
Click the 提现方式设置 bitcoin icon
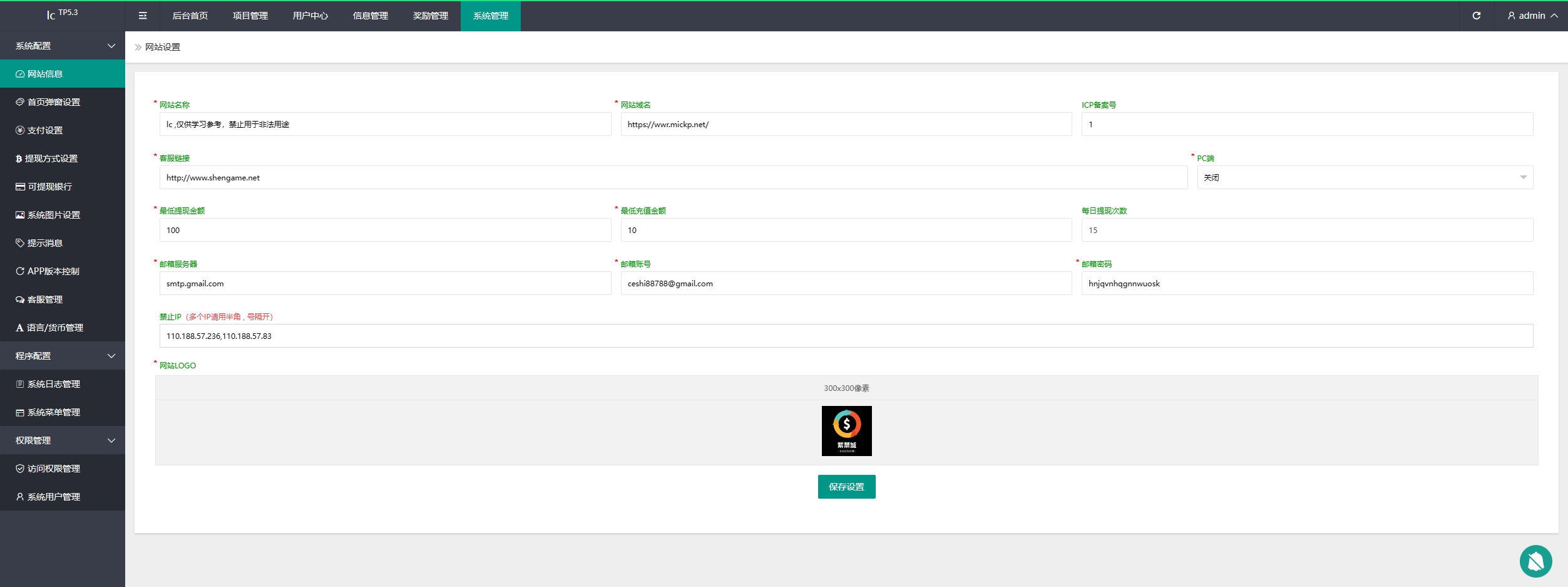click(19, 158)
